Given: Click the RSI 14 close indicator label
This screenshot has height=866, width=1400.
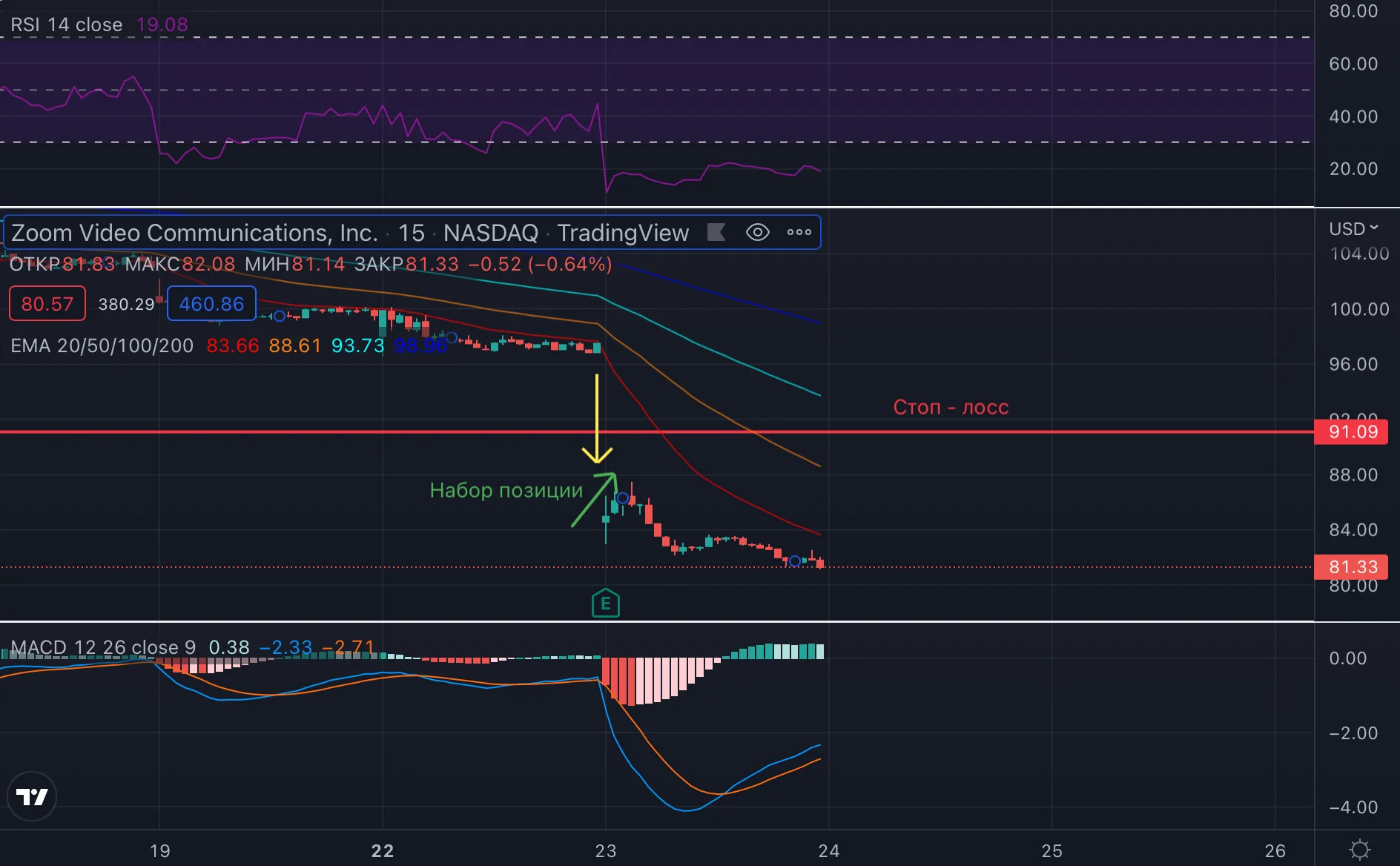Looking at the screenshot, I should [66, 24].
